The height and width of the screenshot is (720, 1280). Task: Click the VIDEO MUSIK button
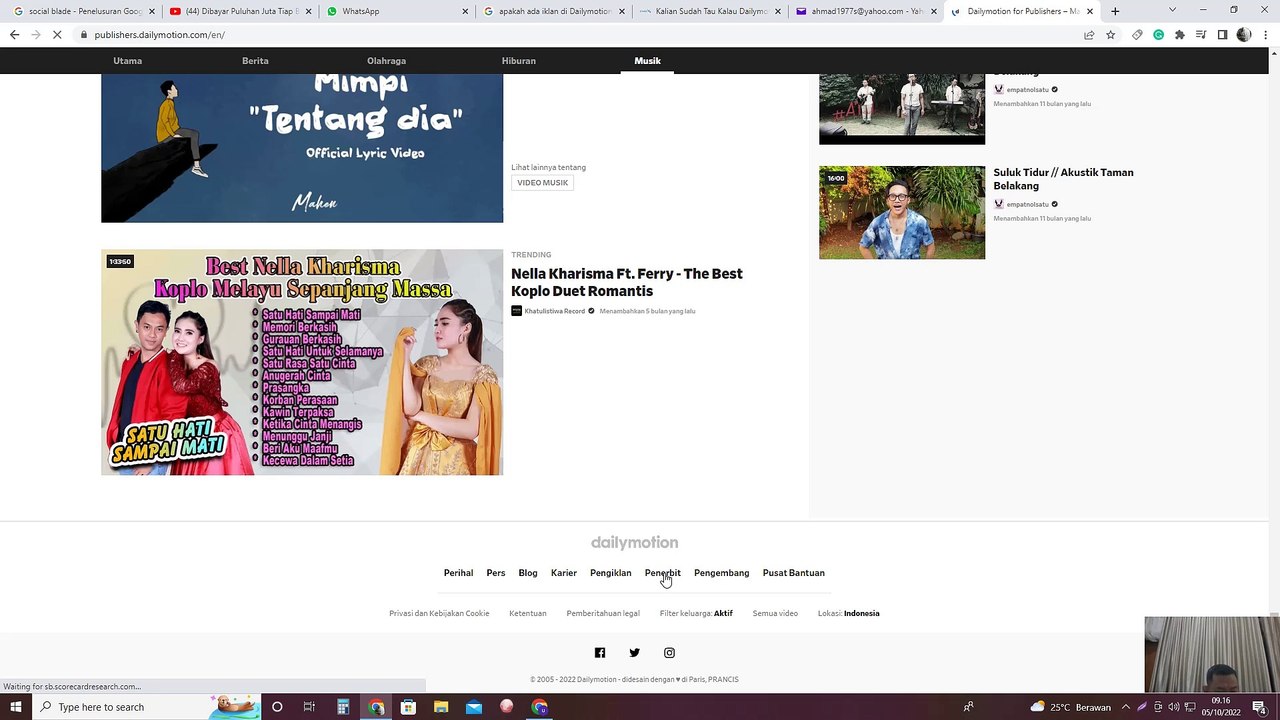click(x=542, y=183)
